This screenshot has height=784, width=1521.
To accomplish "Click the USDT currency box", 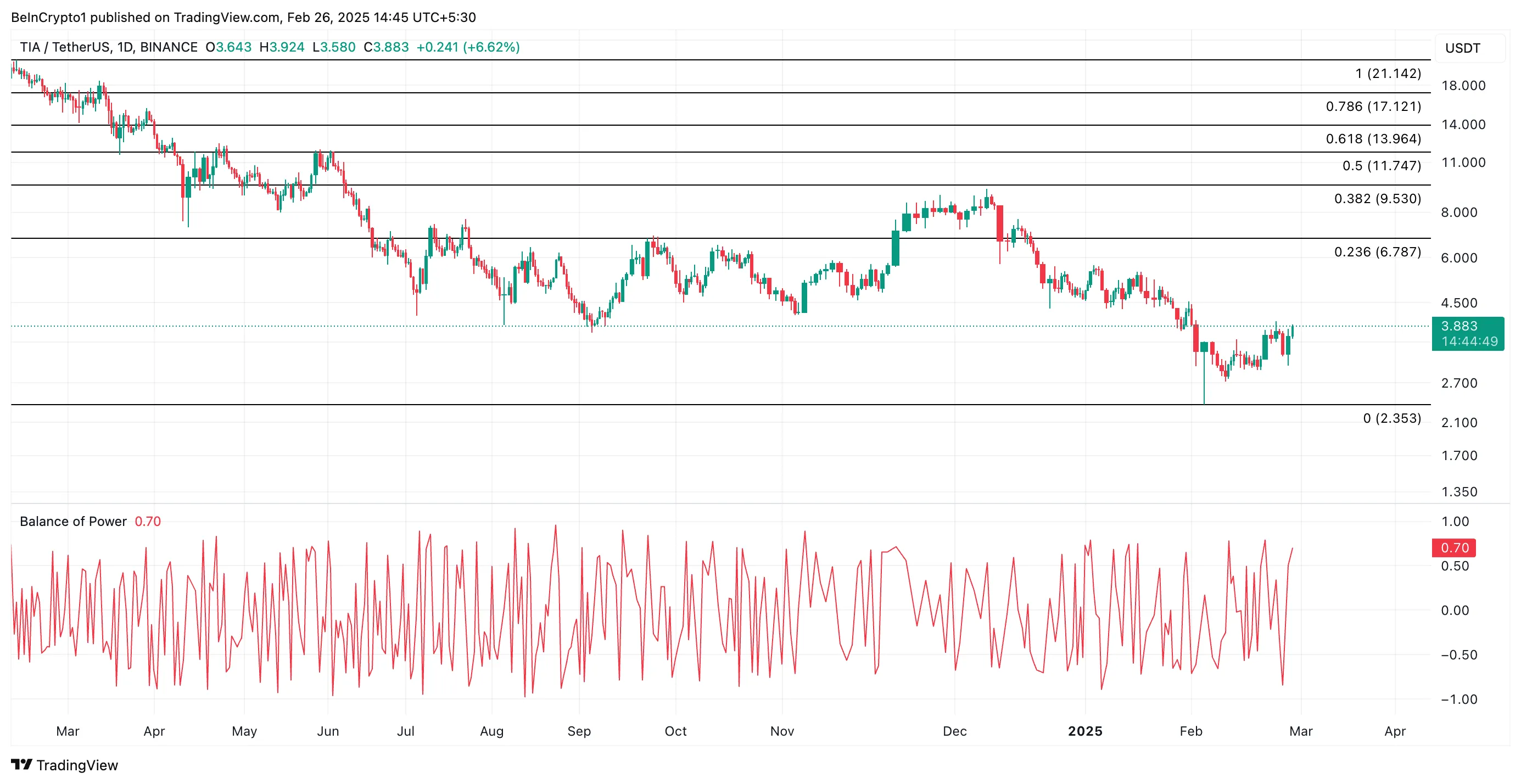I will (1463, 48).
